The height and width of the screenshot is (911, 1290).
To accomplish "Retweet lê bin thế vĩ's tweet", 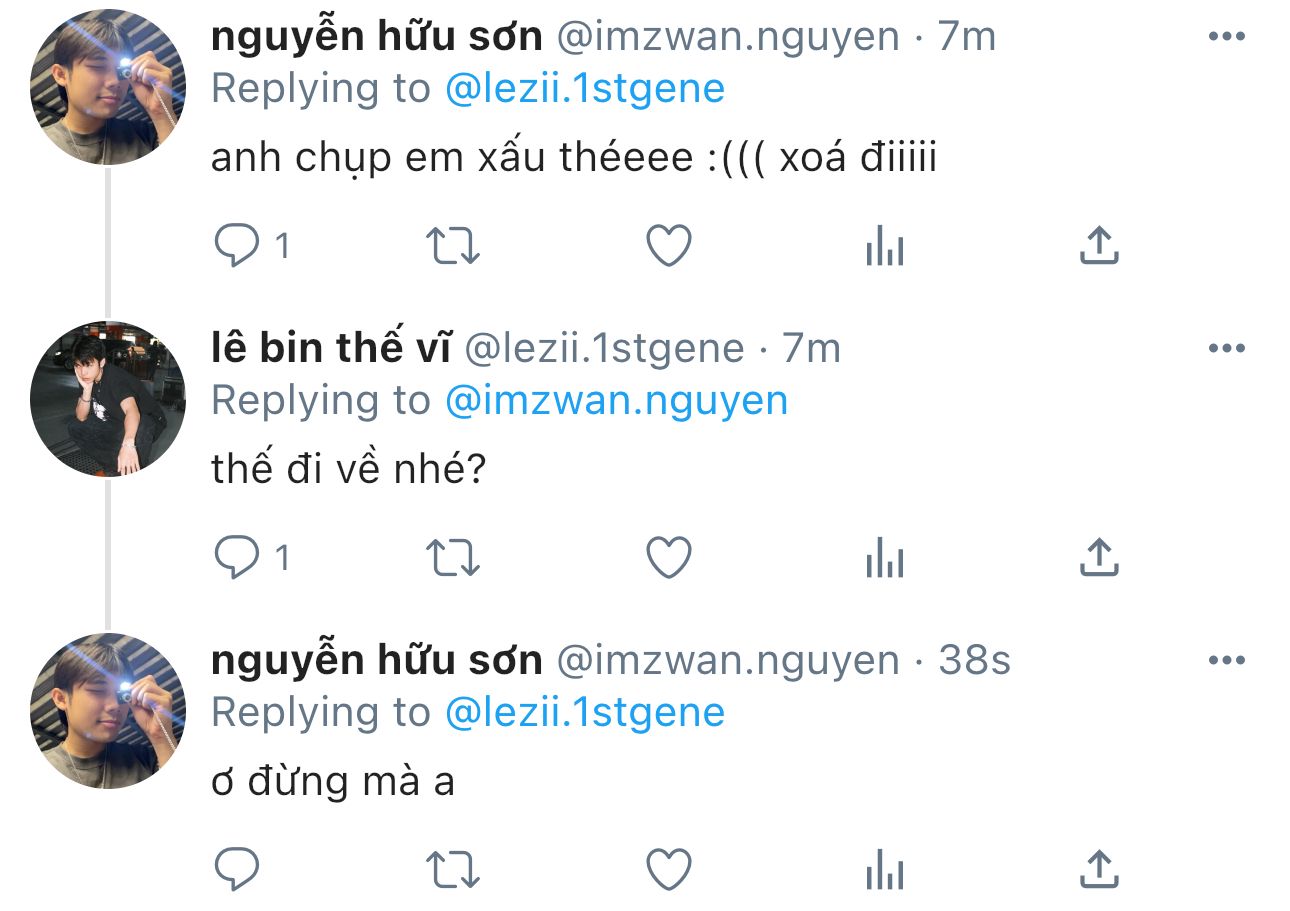I will point(453,557).
